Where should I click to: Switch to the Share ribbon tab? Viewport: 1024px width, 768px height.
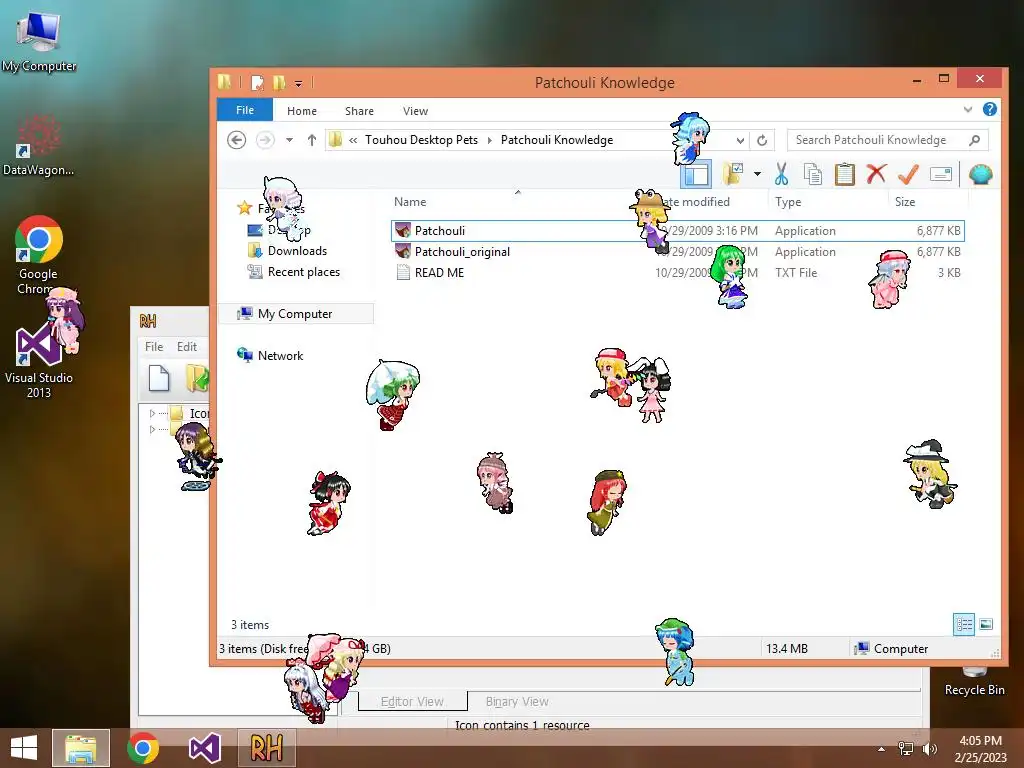[x=359, y=111]
